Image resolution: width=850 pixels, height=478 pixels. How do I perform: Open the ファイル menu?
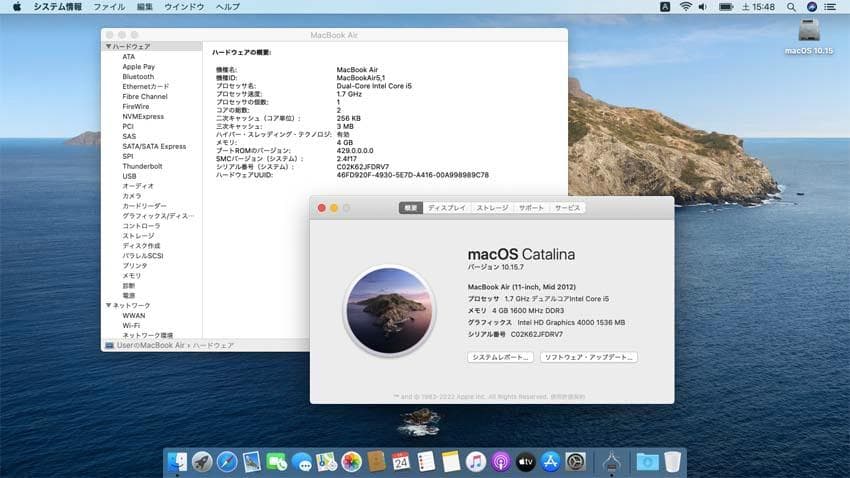coord(109,7)
